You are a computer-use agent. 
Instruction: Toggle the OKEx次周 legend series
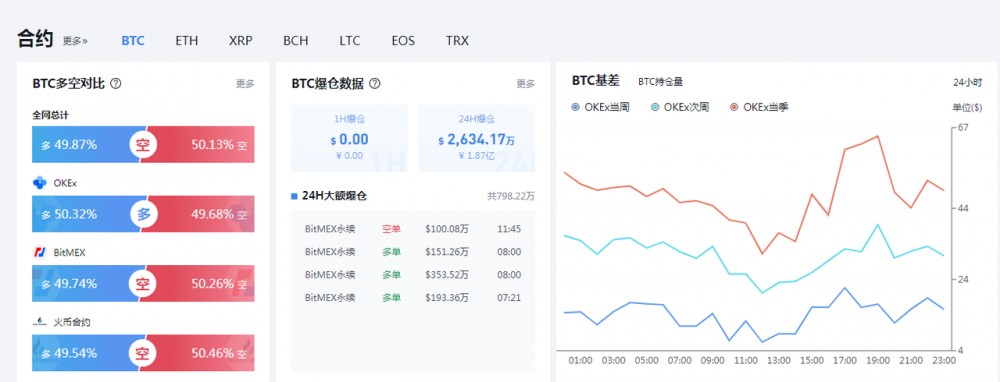(x=680, y=107)
